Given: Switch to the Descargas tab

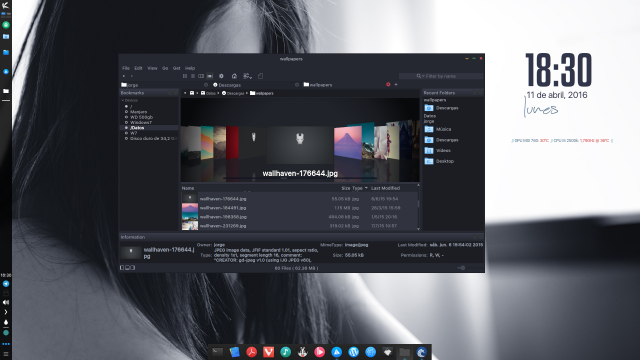Looking at the screenshot, I should point(229,85).
